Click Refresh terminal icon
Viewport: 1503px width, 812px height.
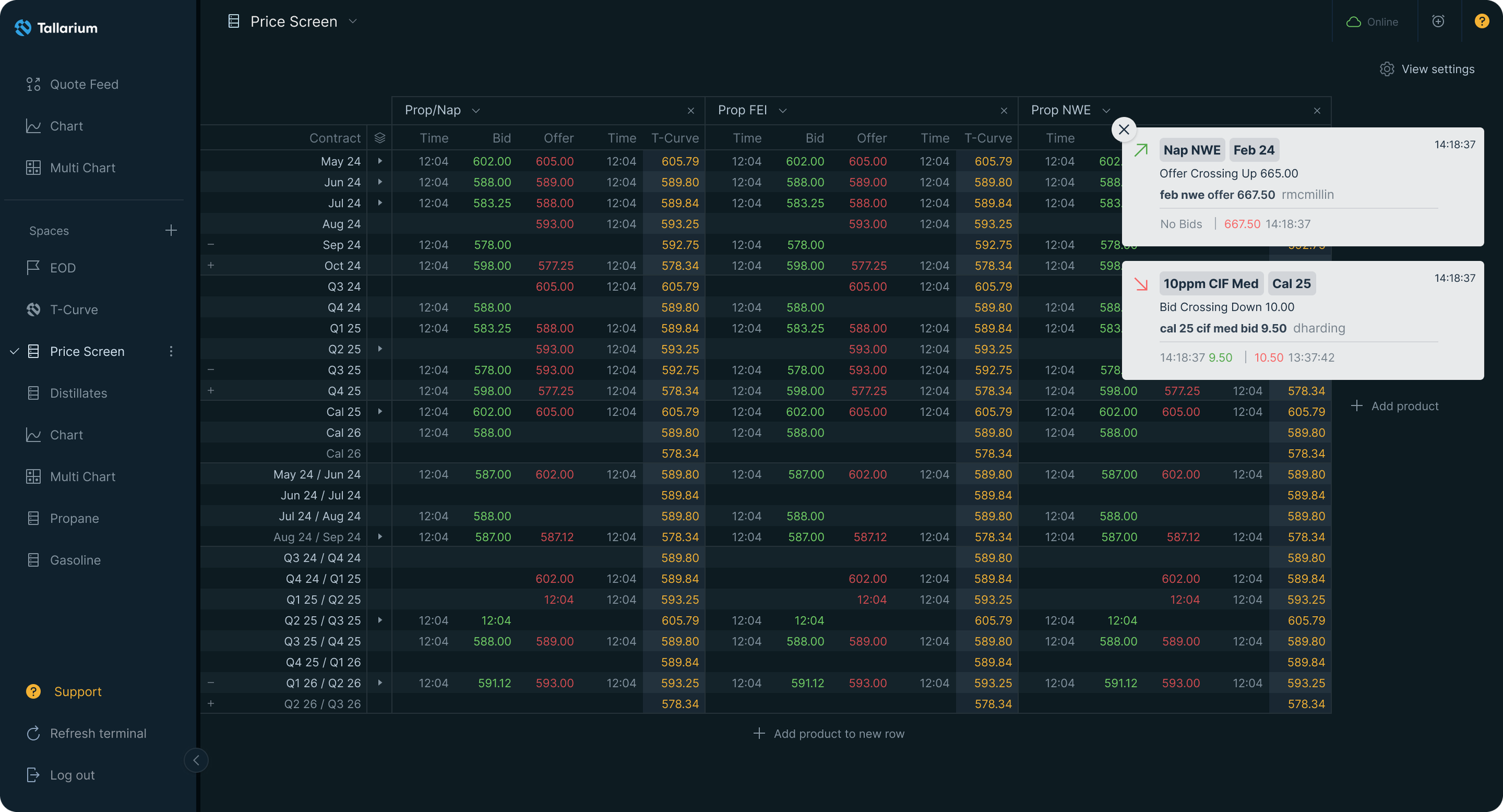pyautogui.click(x=33, y=733)
